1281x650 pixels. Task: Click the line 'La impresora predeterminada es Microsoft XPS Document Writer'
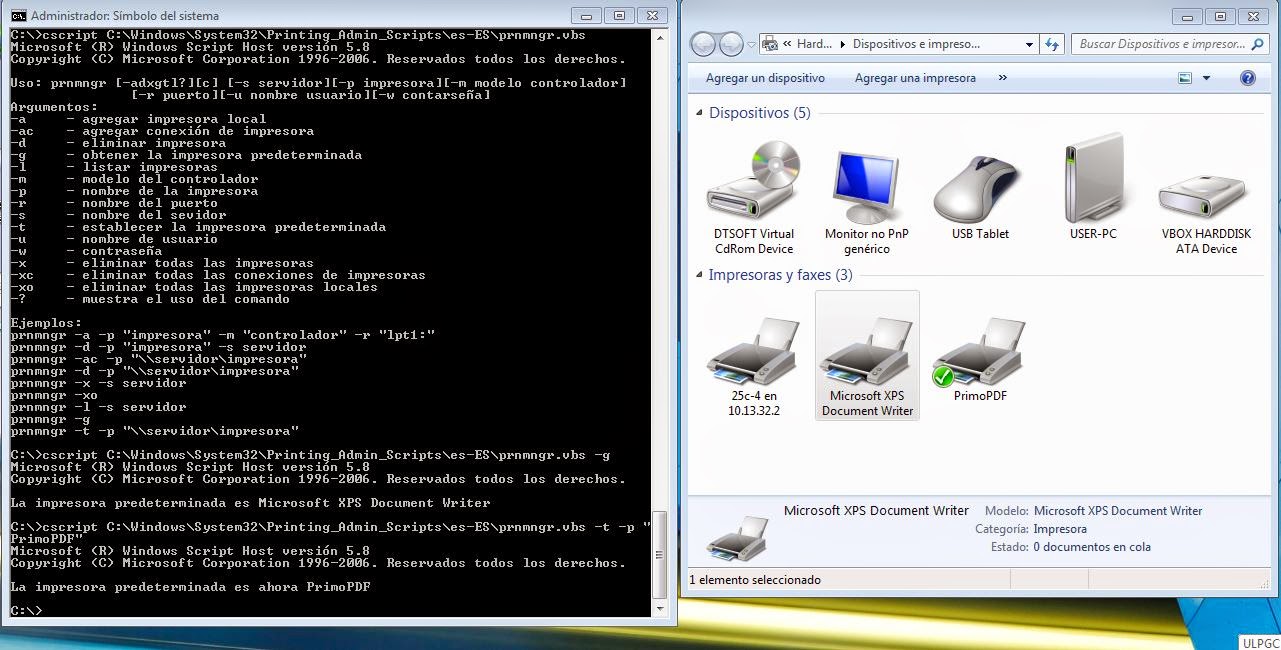pos(250,503)
